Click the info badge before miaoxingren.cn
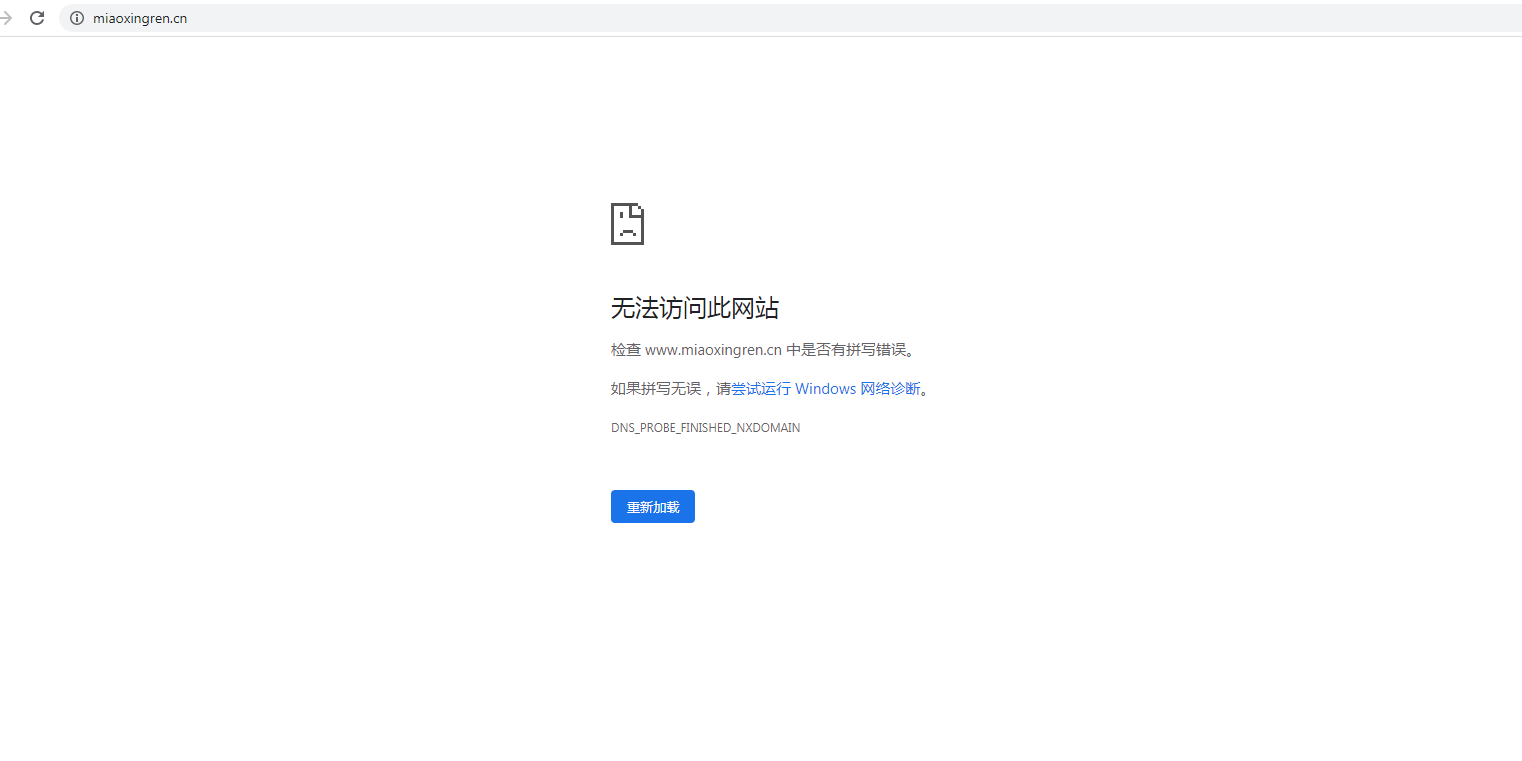Image resolution: width=1522 pixels, height=761 pixels. pos(76,17)
